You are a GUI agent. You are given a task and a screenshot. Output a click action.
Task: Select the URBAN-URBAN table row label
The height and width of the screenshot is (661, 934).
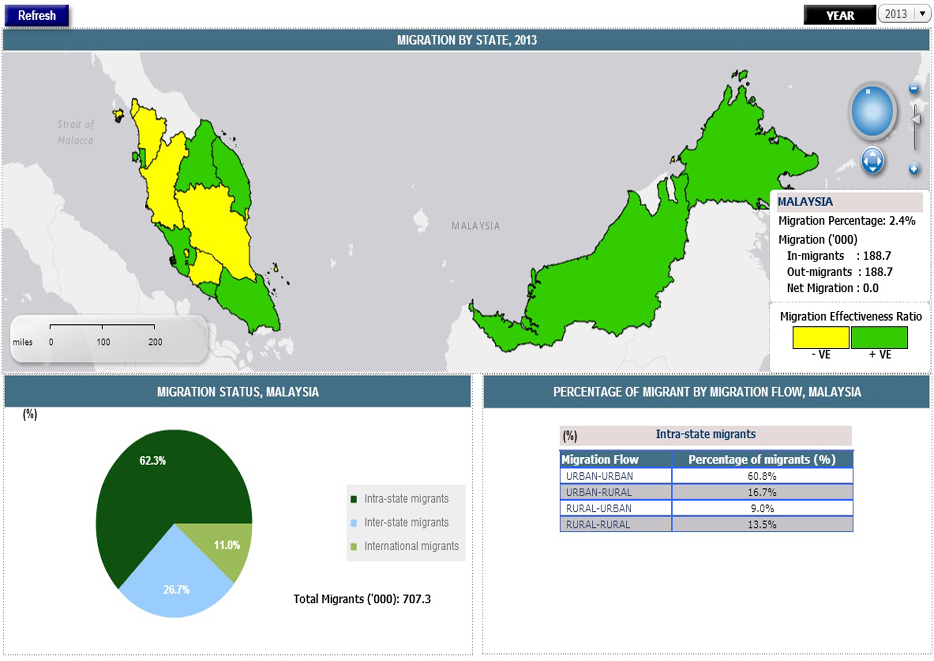[x=616, y=476]
